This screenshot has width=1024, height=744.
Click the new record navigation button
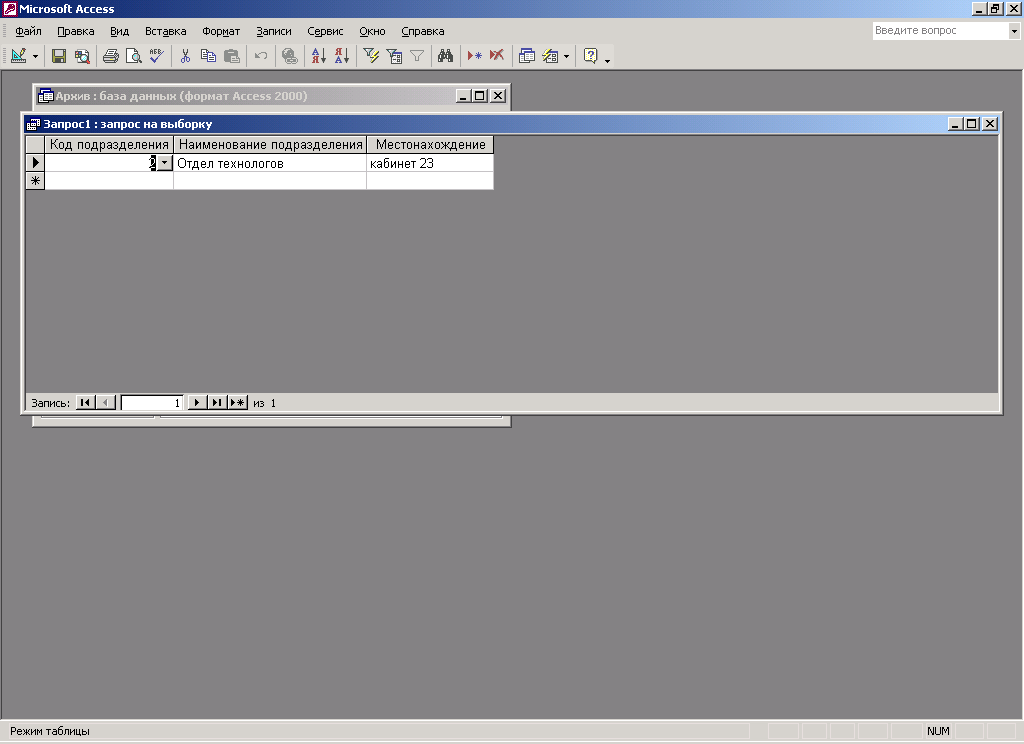238,402
